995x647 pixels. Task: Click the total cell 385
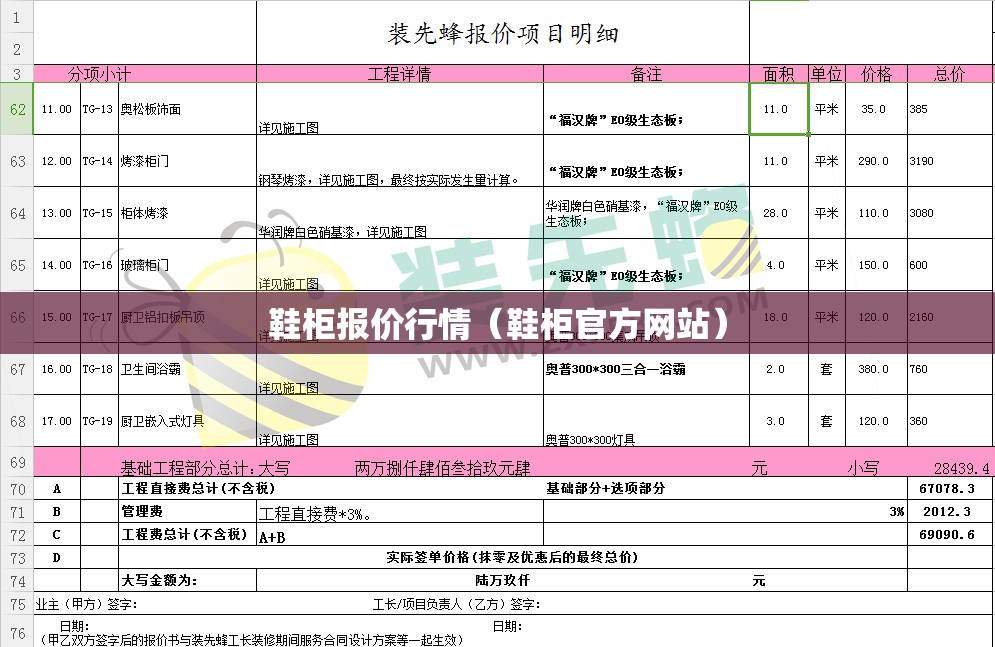[950, 109]
